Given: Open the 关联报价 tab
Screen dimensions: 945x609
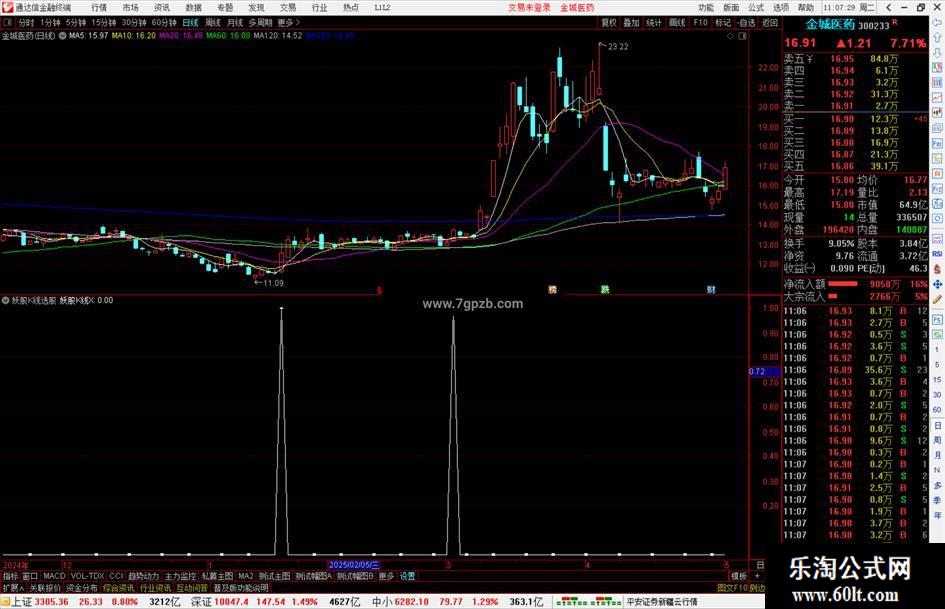Looking at the screenshot, I should click(x=45, y=588).
